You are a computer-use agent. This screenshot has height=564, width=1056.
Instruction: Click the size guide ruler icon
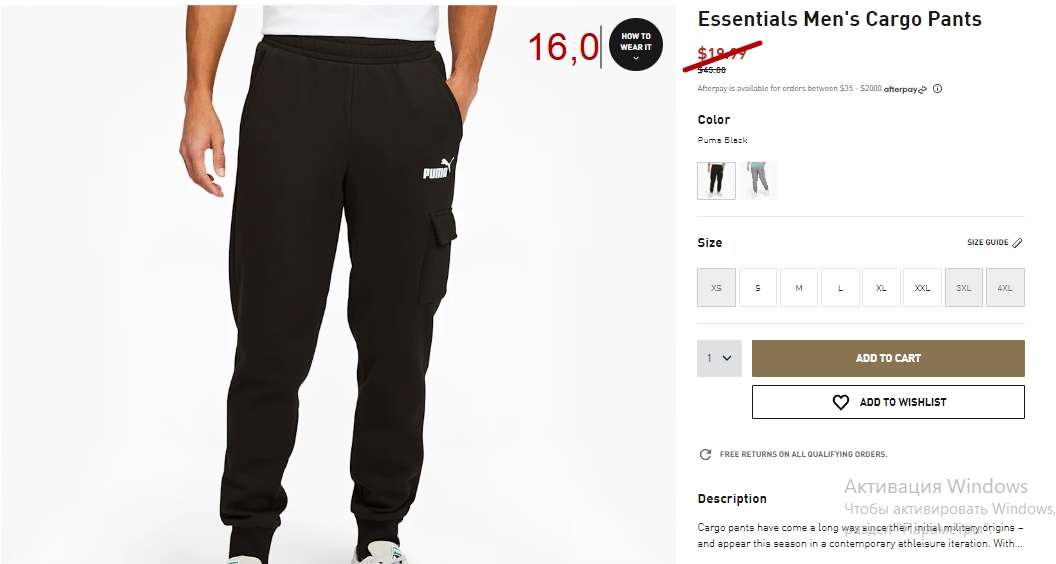click(1018, 243)
